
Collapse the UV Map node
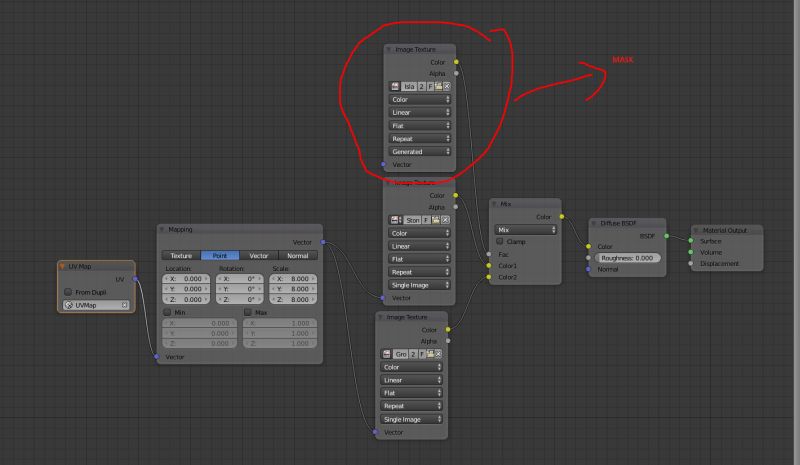tap(62, 266)
